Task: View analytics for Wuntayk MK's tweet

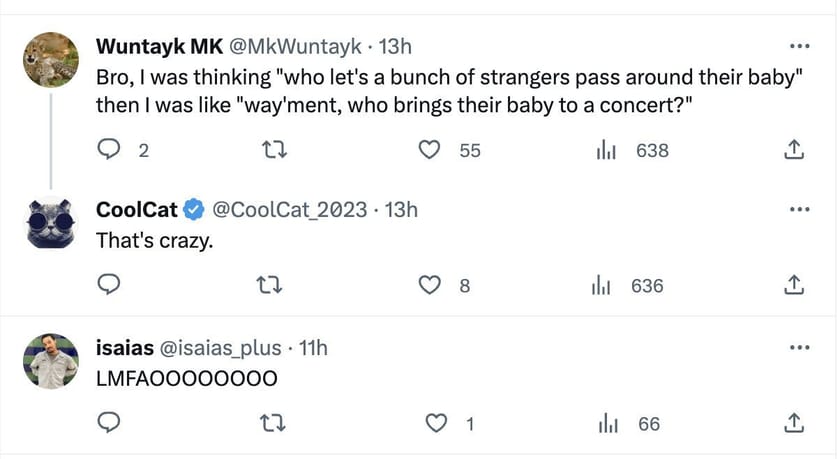Action: coord(604,150)
